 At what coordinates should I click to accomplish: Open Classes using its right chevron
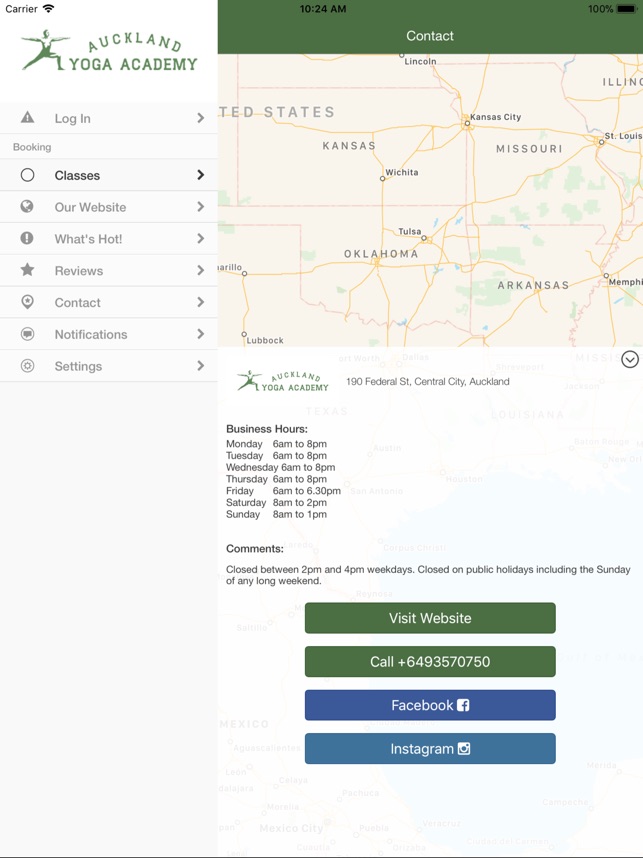201,175
